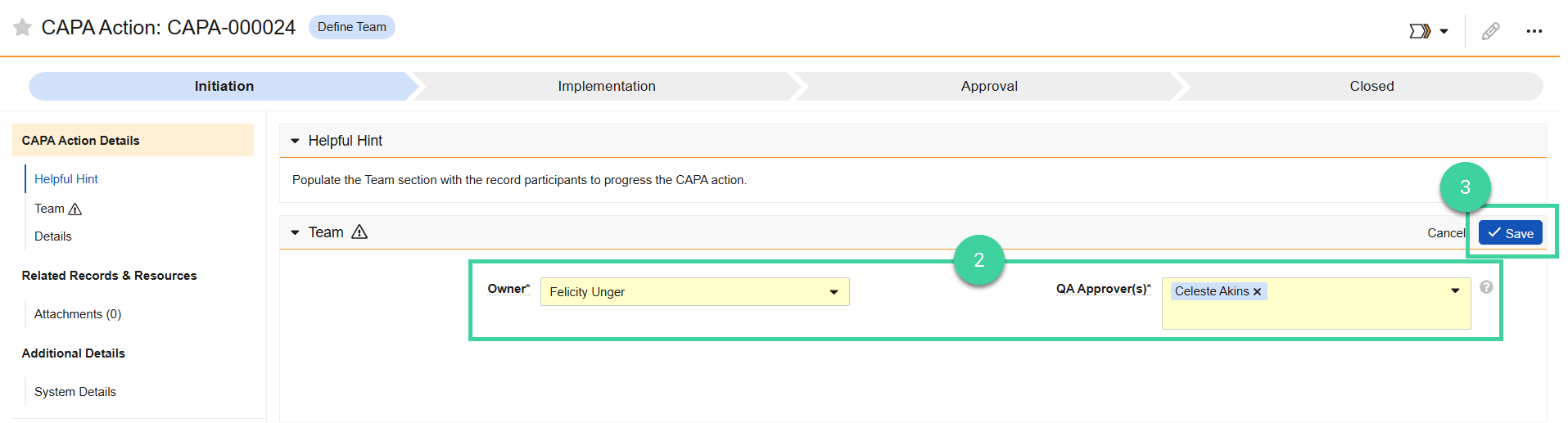Cancel the Team edits
Image resolution: width=1568 pixels, height=423 pixels.
(x=1446, y=233)
